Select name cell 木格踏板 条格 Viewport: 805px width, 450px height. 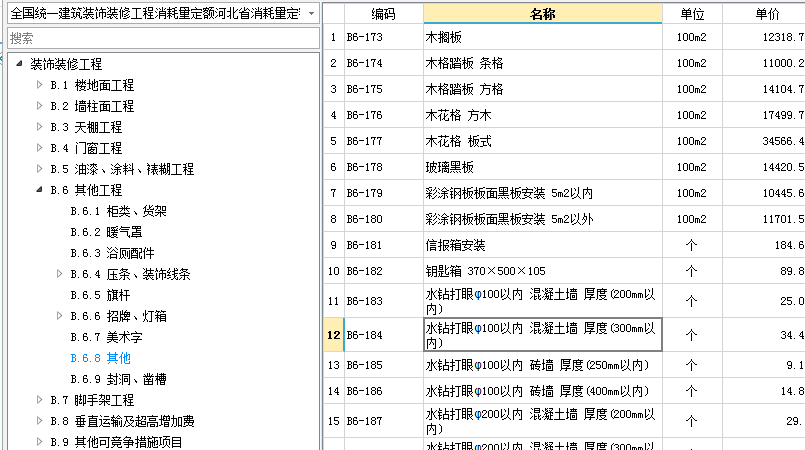543,63
